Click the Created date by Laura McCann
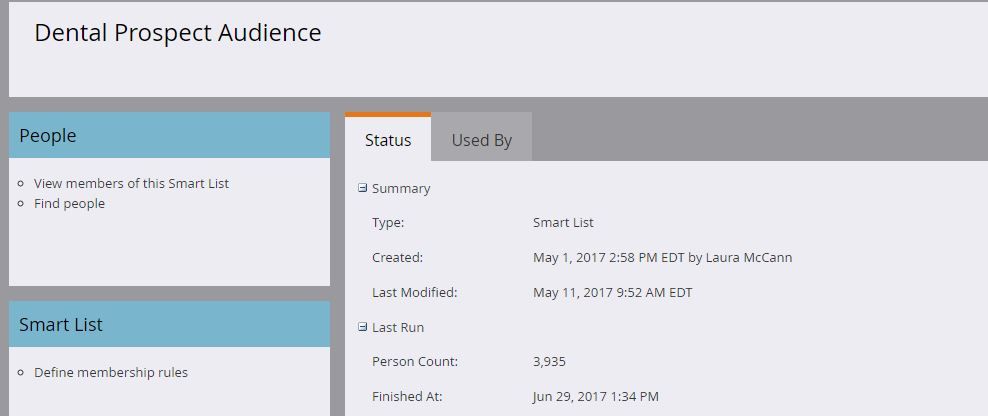Viewport: 988px width, 416px height. tap(663, 257)
